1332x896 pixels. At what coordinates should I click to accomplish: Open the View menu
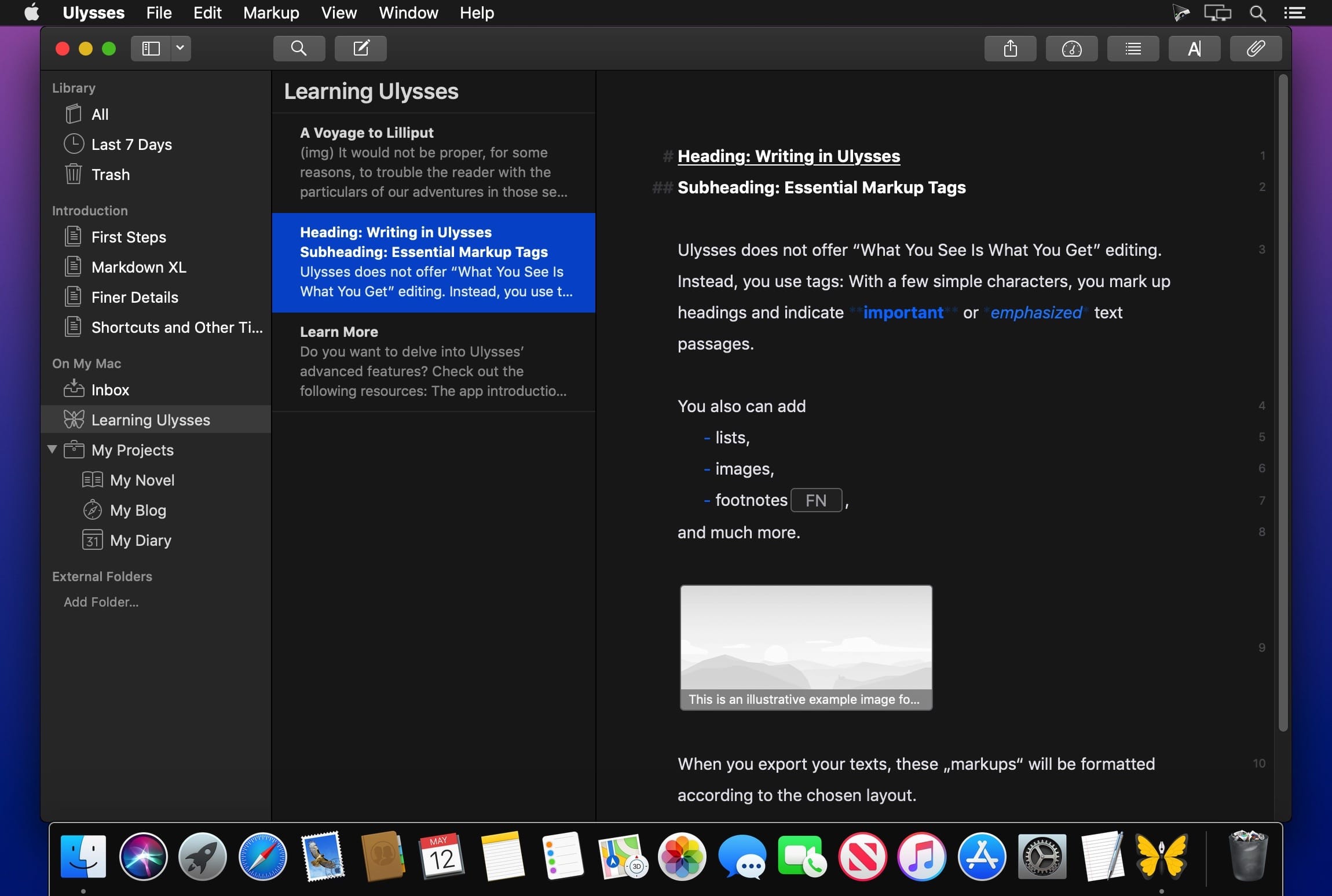[339, 13]
